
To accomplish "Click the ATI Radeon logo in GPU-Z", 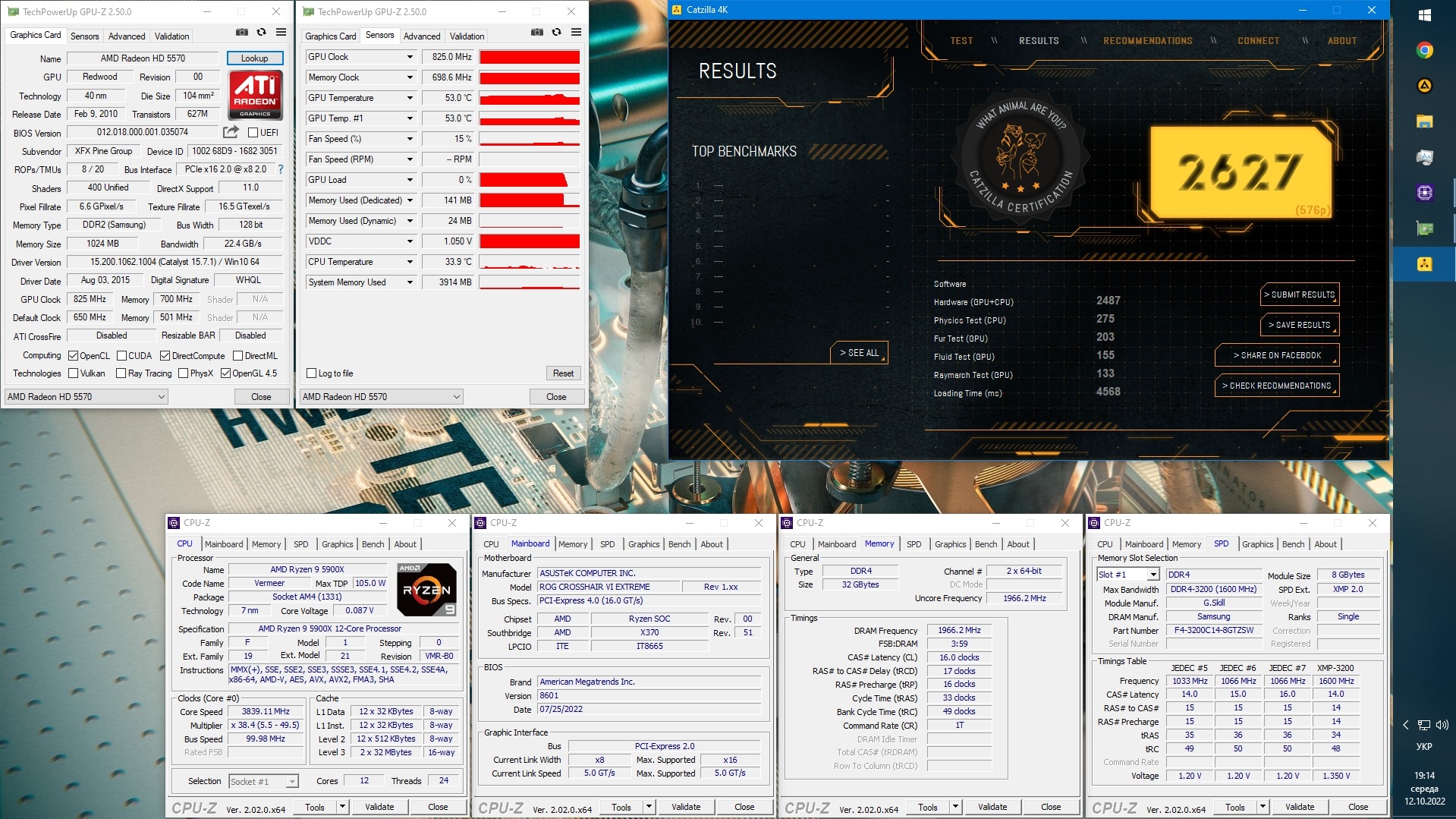I will tap(256, 95).
